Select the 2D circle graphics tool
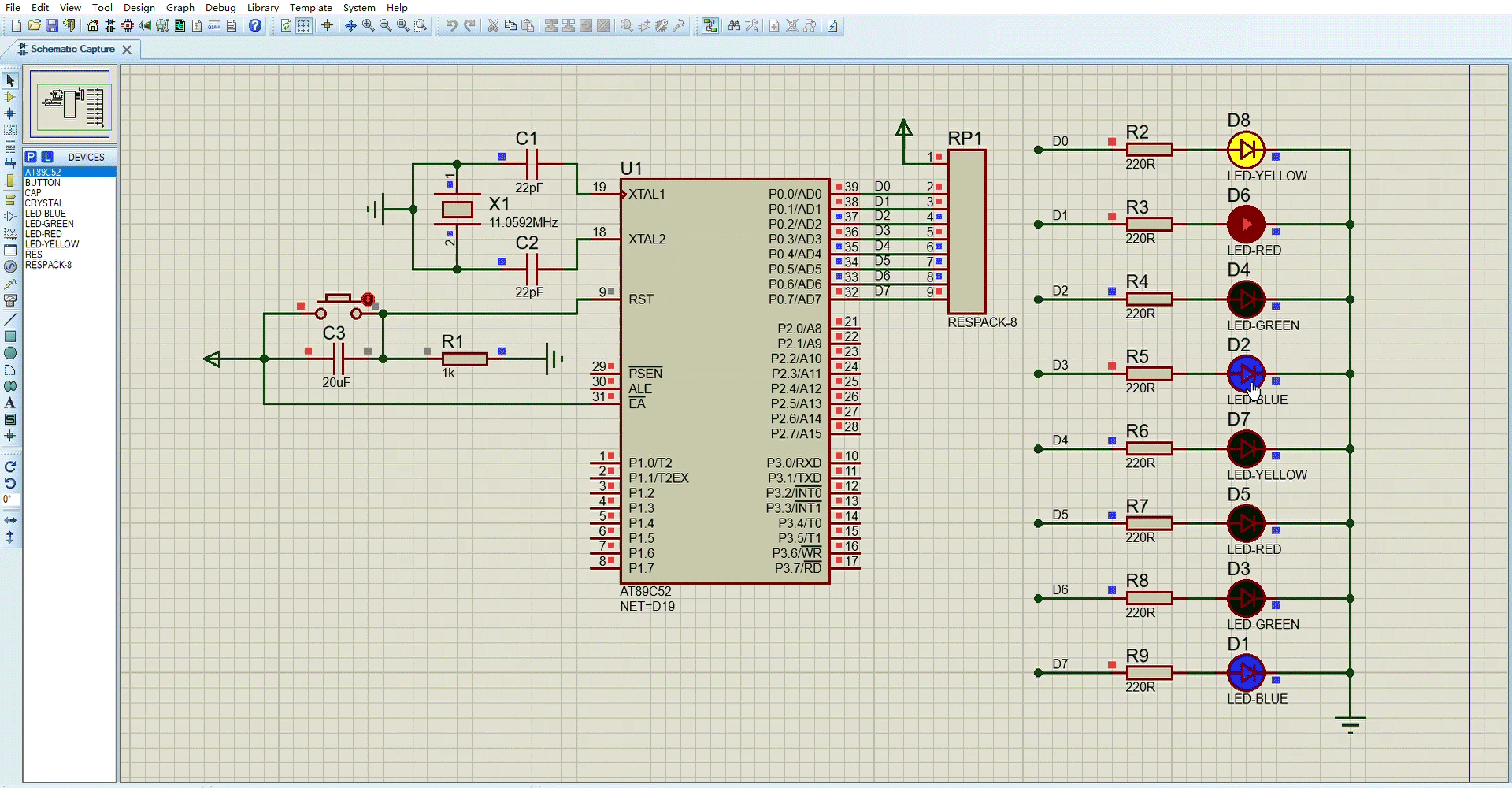1512x788 pixels. click(x=10, y=353)
